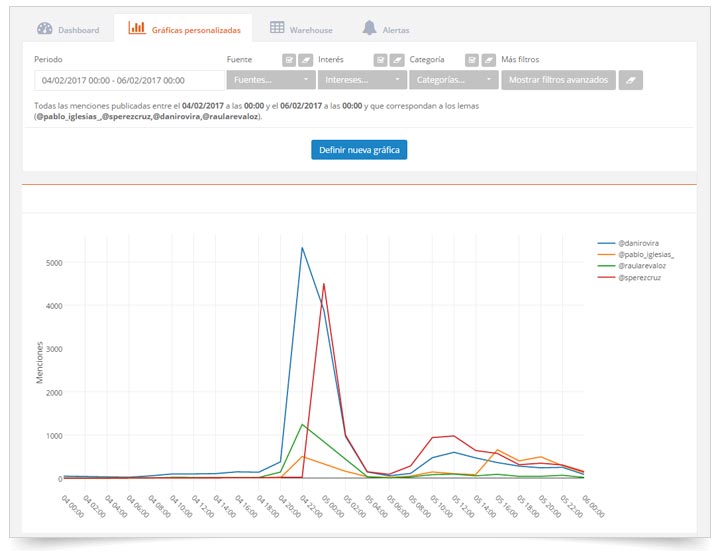The height and width of the screenshot is (551, 720).
Task: Open the Alertas tab
Action: point(385,30)
